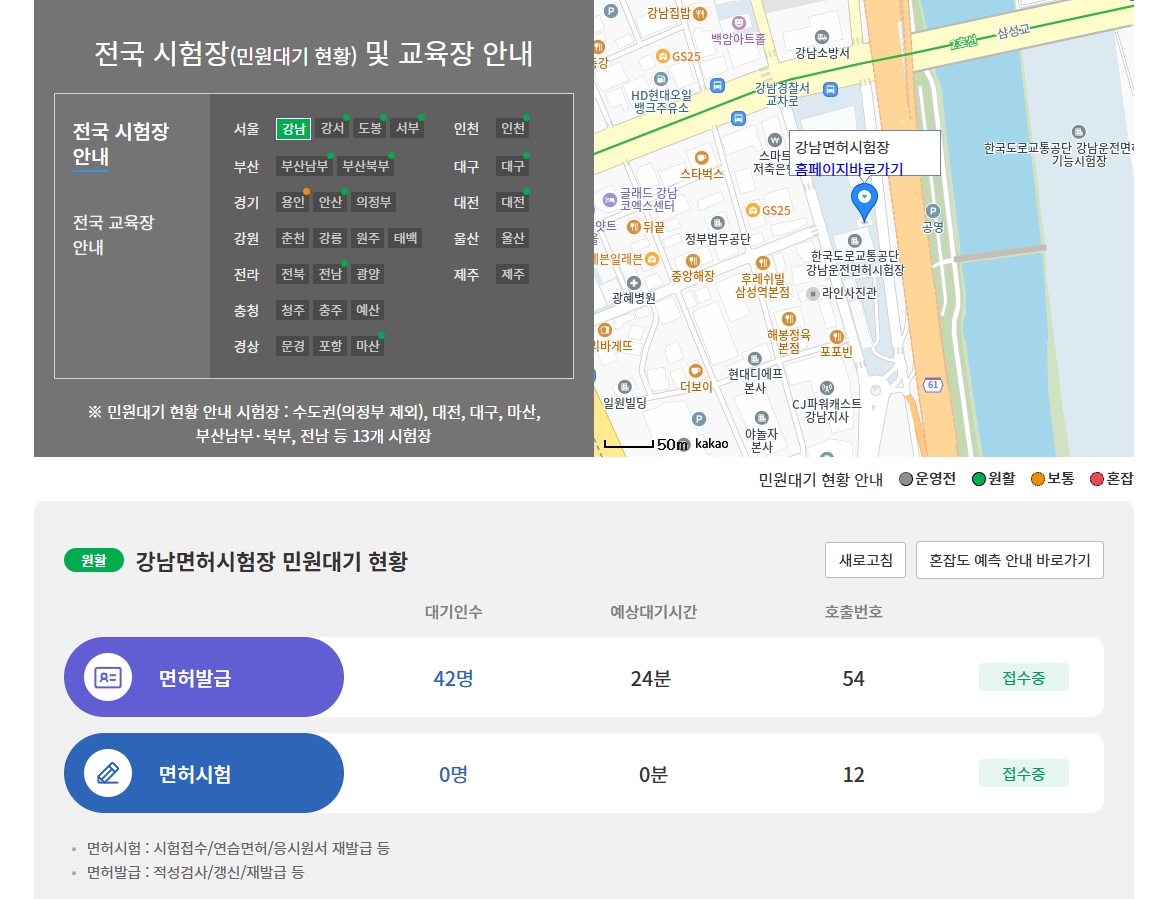Click the 광혜병원 hospital icon on map

(633, 282)
